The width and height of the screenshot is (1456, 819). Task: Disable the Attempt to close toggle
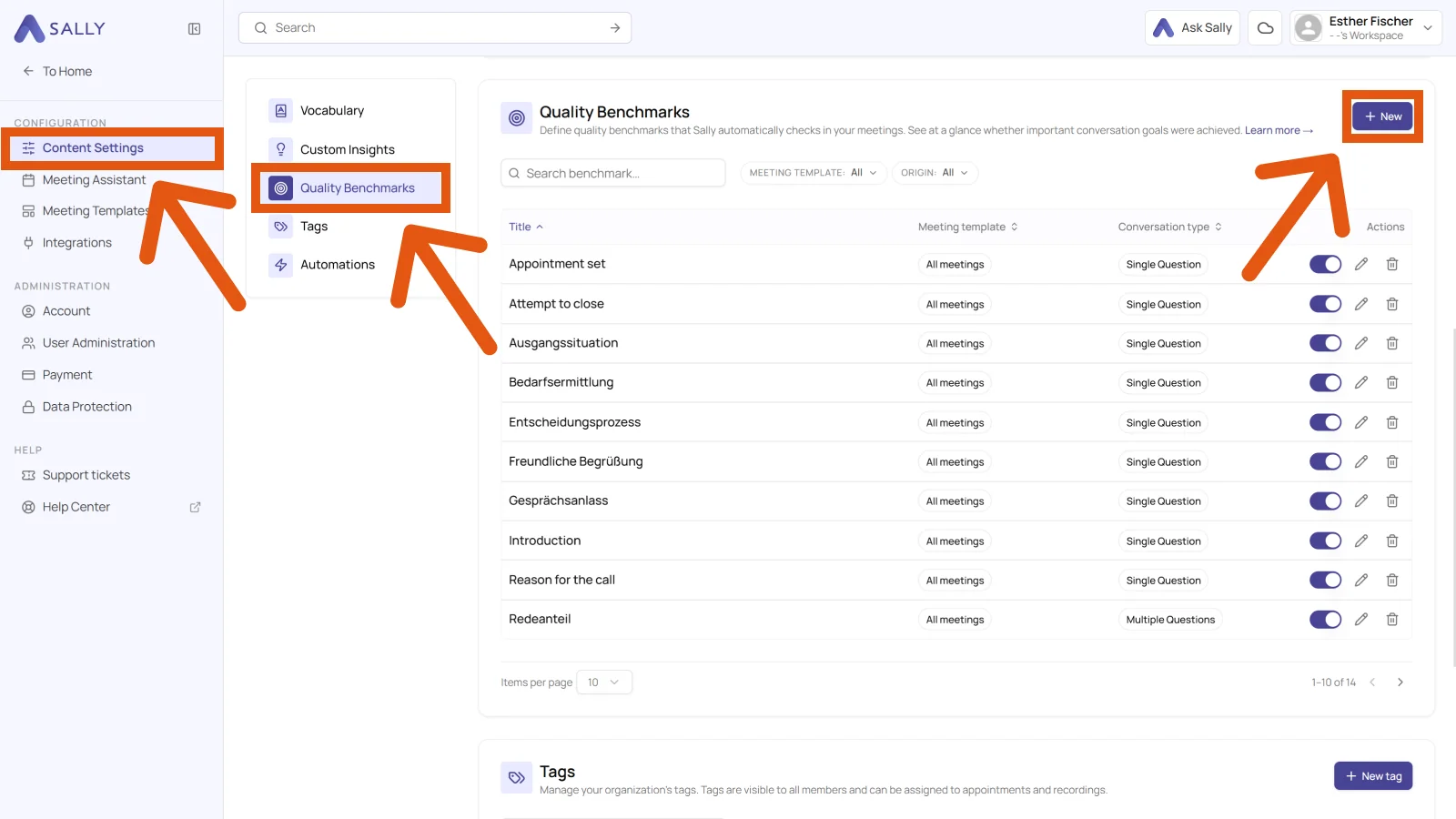coord(1325,304)
